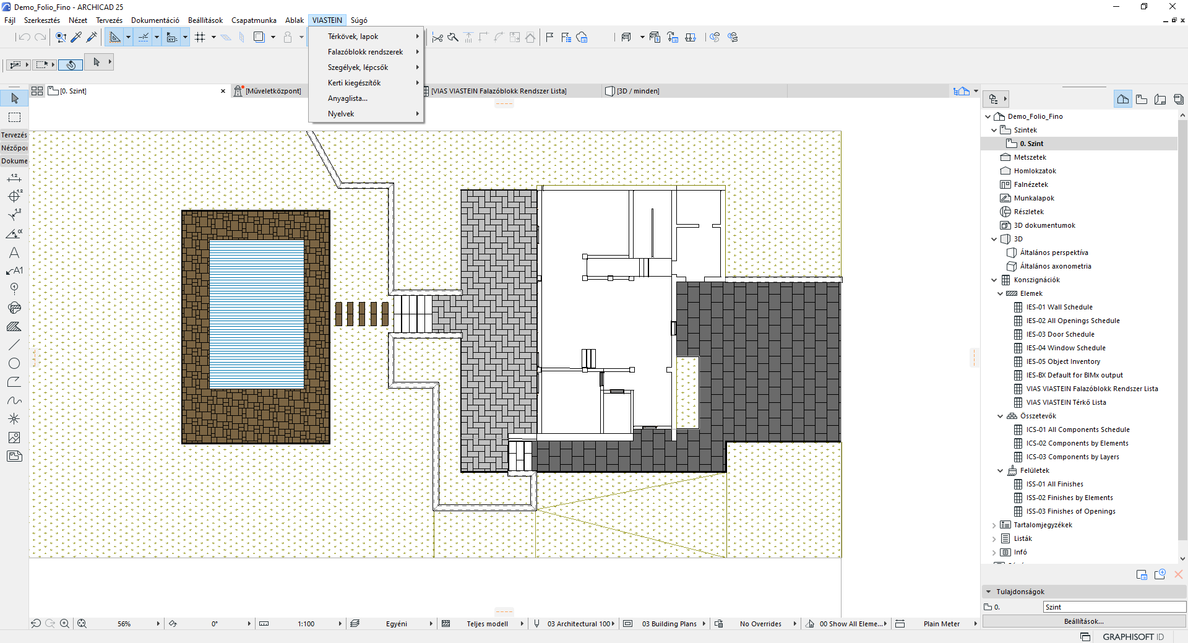The width and height of the screenshot is (1188, 643).
Task: Toggle Ruler measure button in toolbar
Action: [172, 37]
